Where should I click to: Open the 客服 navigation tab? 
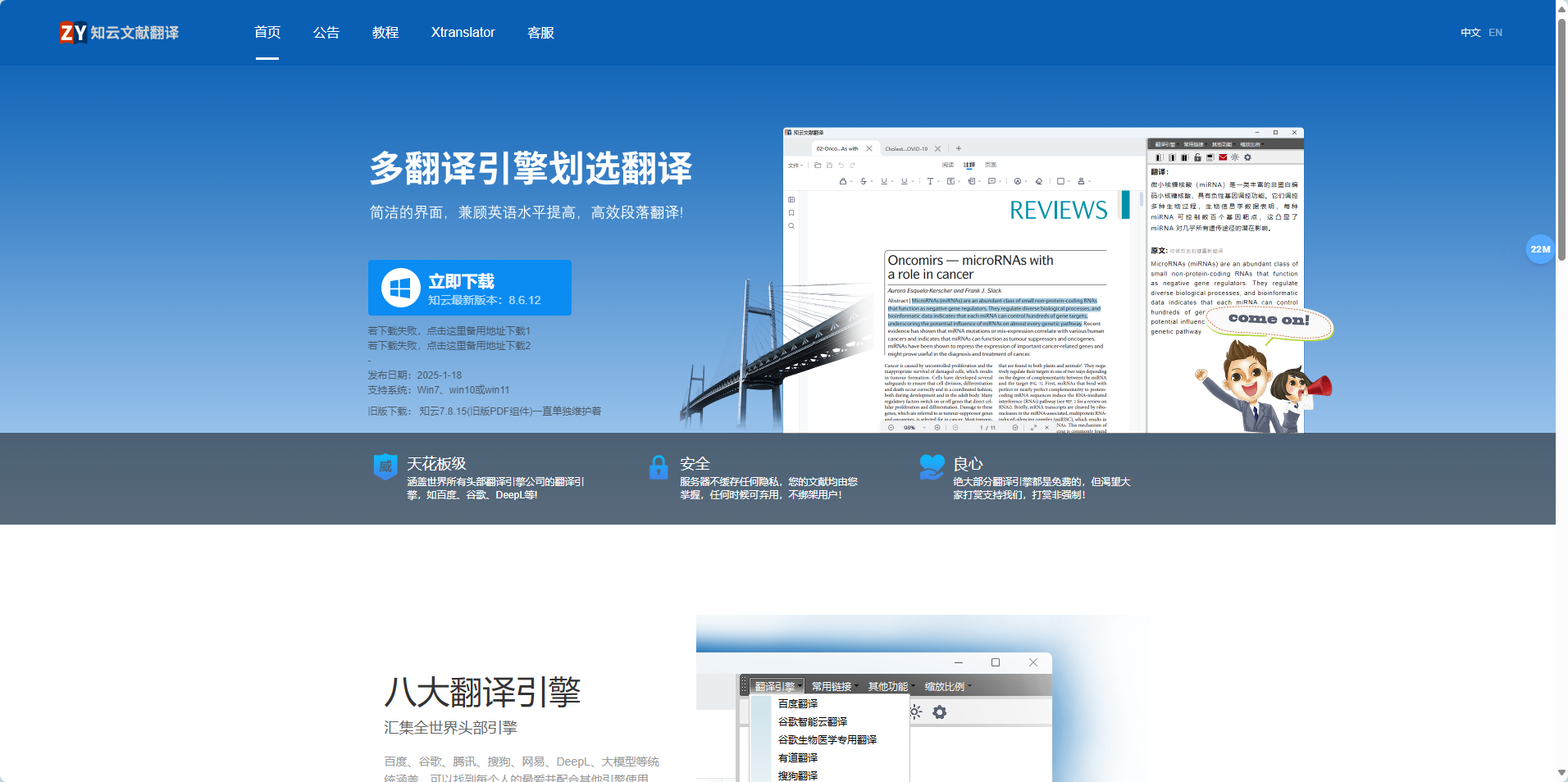(541, 33)
